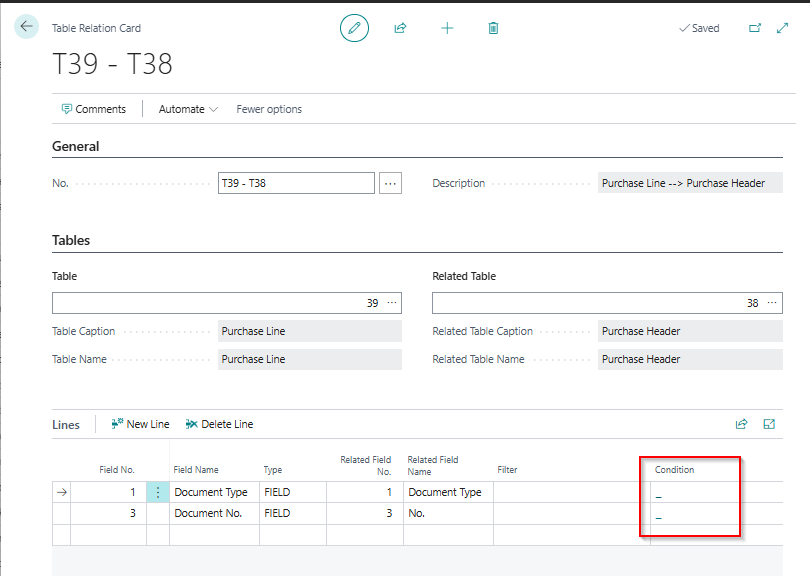
Task: Click the trash delete icon
Action: pos(493,28)
